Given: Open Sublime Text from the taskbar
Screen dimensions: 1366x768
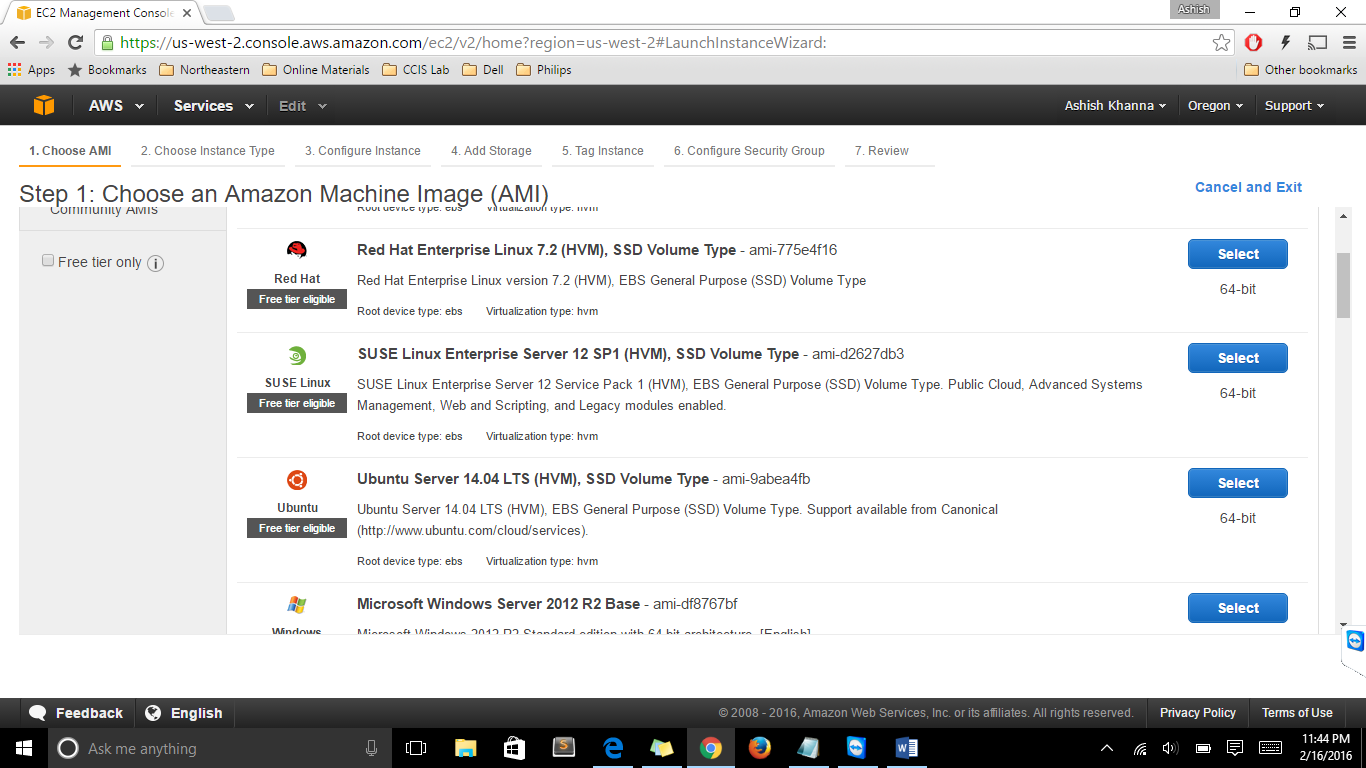Looking at the screenshot, I should tap(563, 748).
